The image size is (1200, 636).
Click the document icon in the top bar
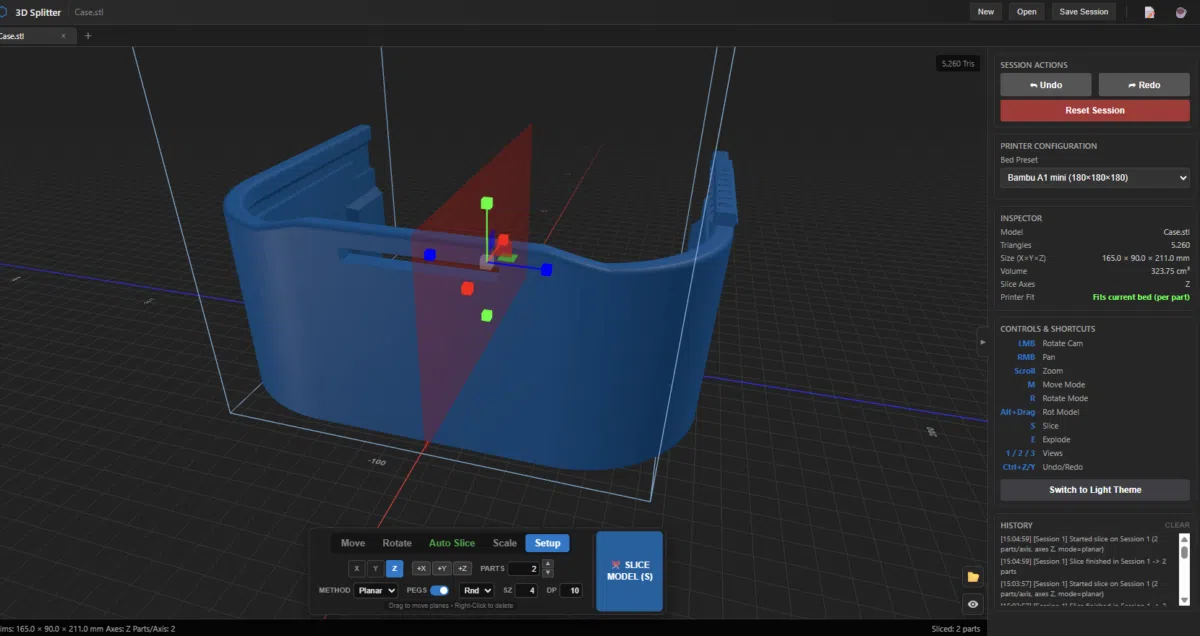[x=1149, y=11]
